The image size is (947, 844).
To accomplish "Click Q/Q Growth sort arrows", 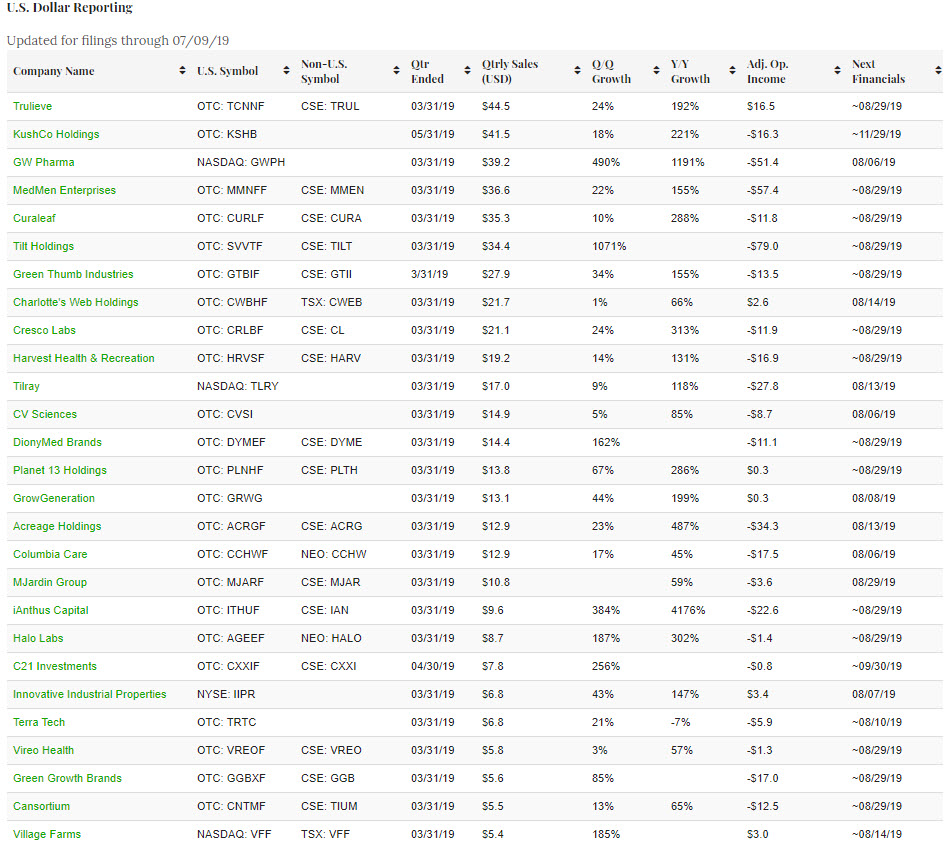I will 656,71.
